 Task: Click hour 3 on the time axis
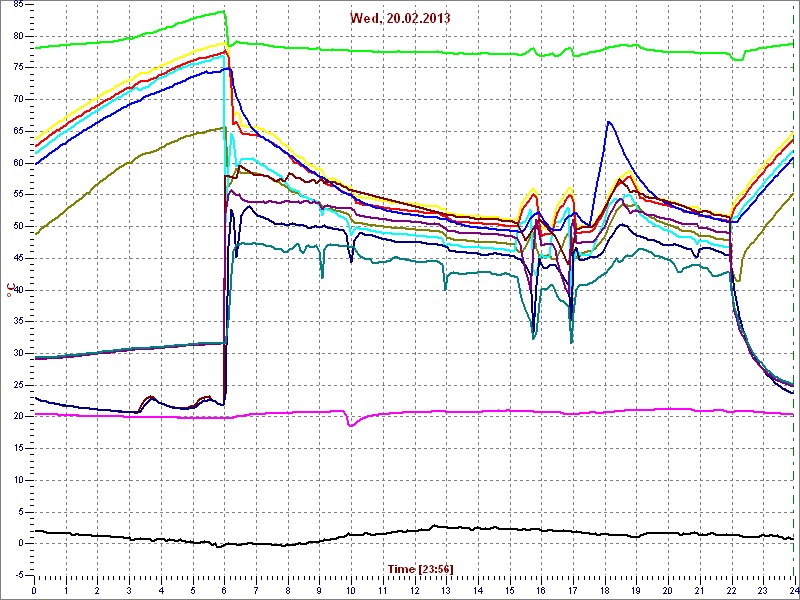(x=130, y=588)
